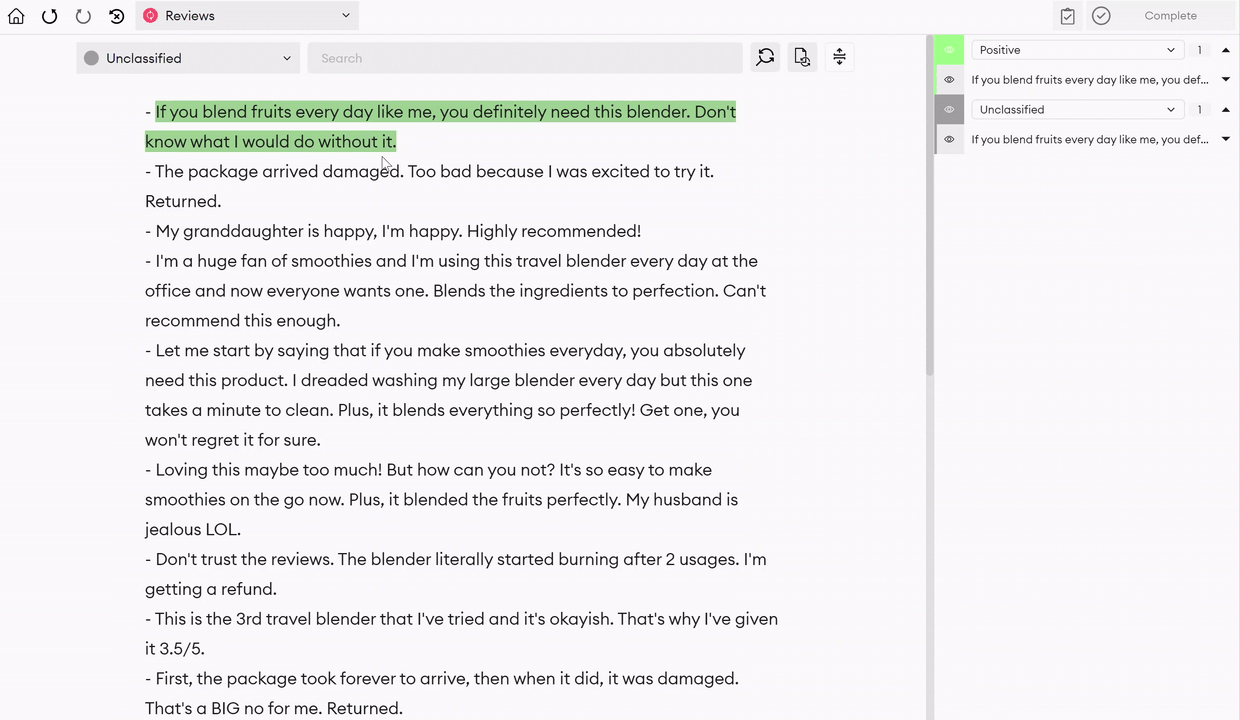Click the gray Unclassified color dot

click(x=92, y=58)
